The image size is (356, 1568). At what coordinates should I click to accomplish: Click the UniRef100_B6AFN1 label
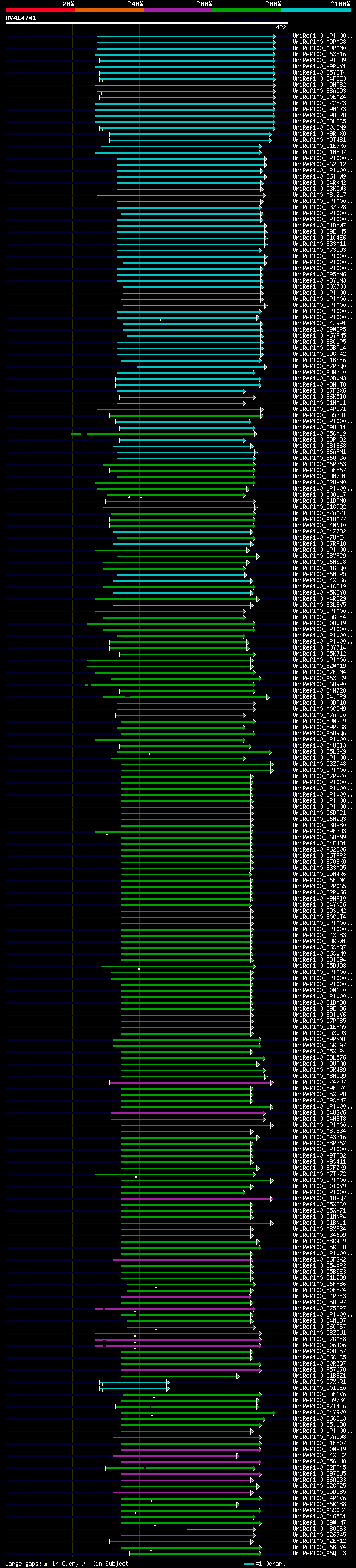pos(319,452)
